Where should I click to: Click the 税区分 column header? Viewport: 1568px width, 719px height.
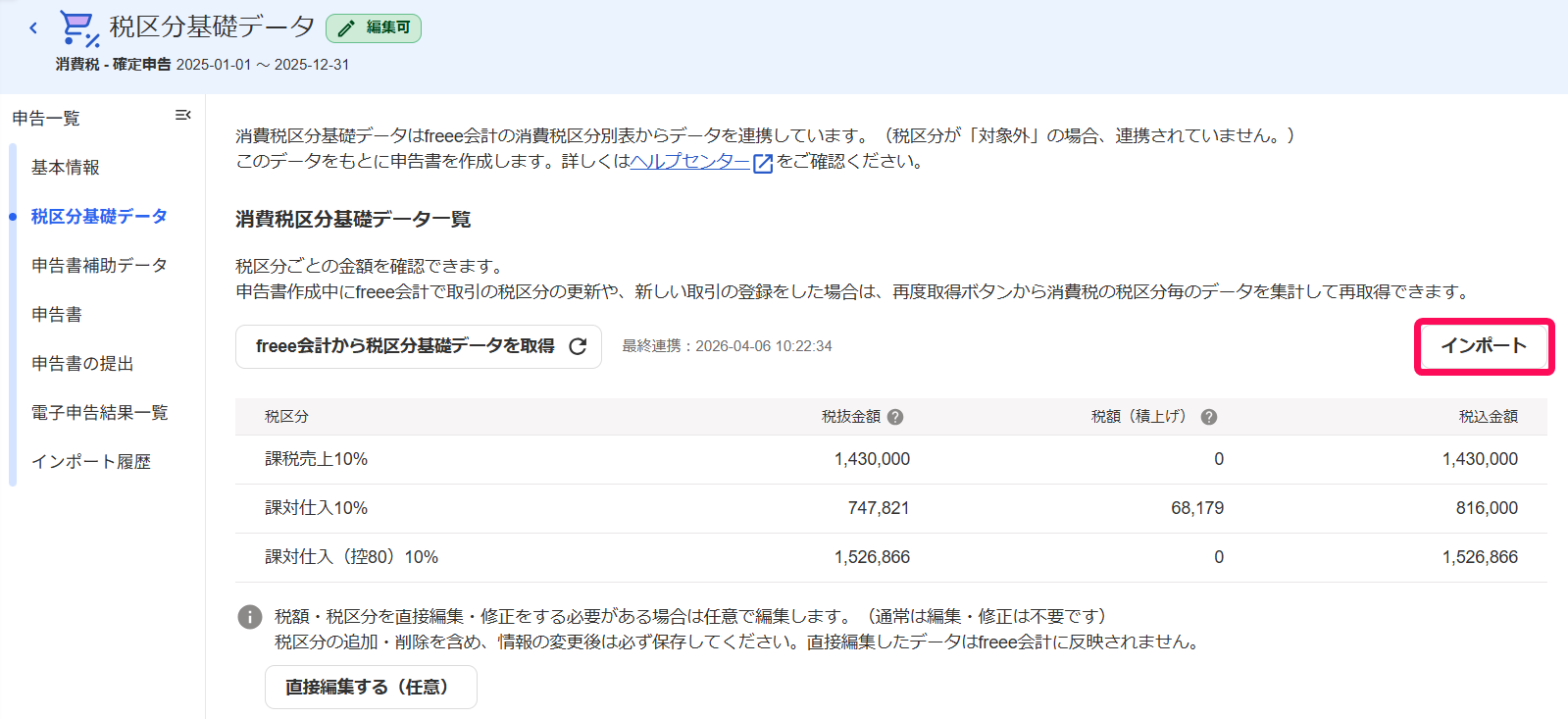[x=286, y=417]
